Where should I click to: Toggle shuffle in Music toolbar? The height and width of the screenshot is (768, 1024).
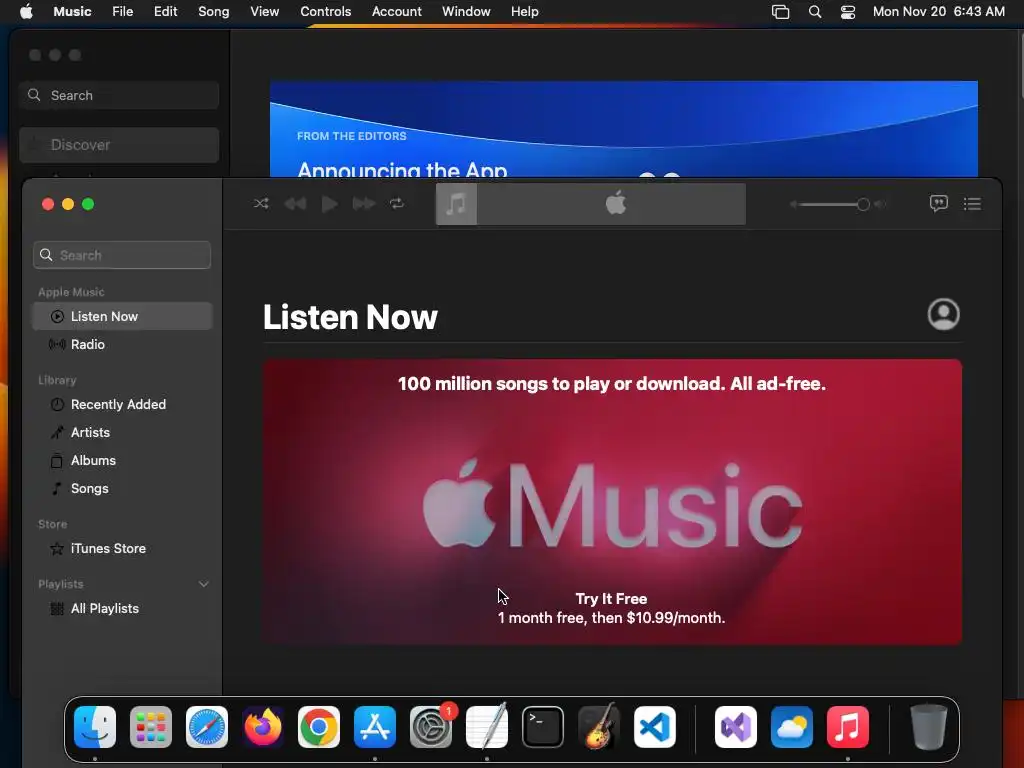pos(261,204)
